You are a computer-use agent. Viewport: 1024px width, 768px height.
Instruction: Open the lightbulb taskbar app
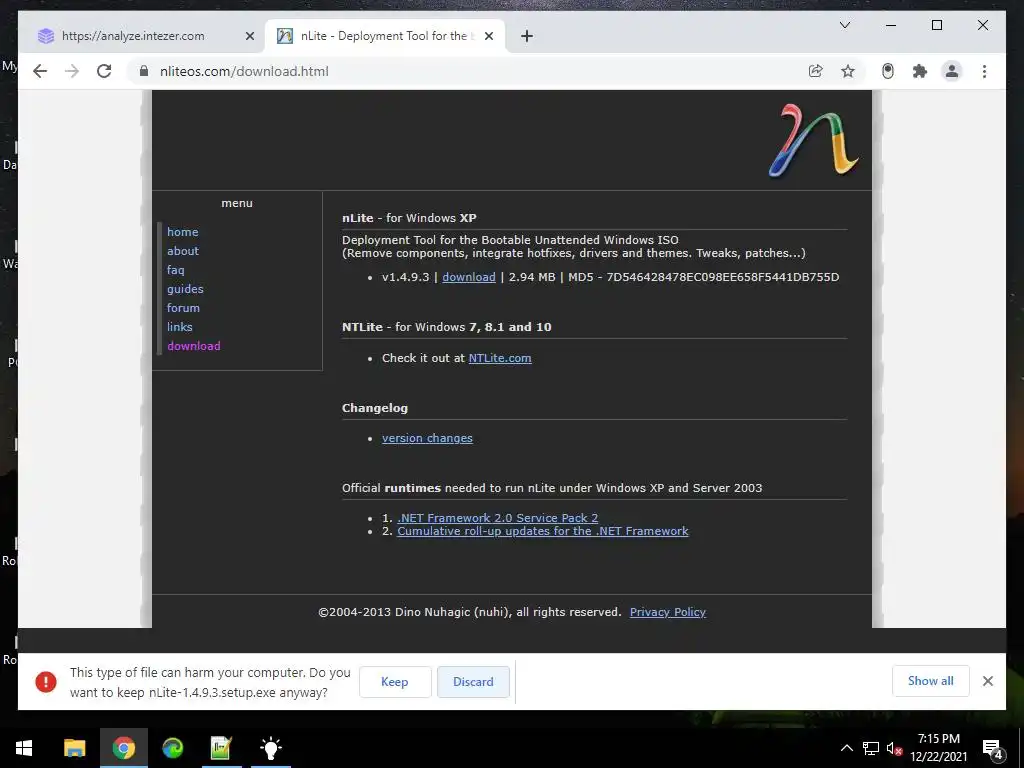270,748
